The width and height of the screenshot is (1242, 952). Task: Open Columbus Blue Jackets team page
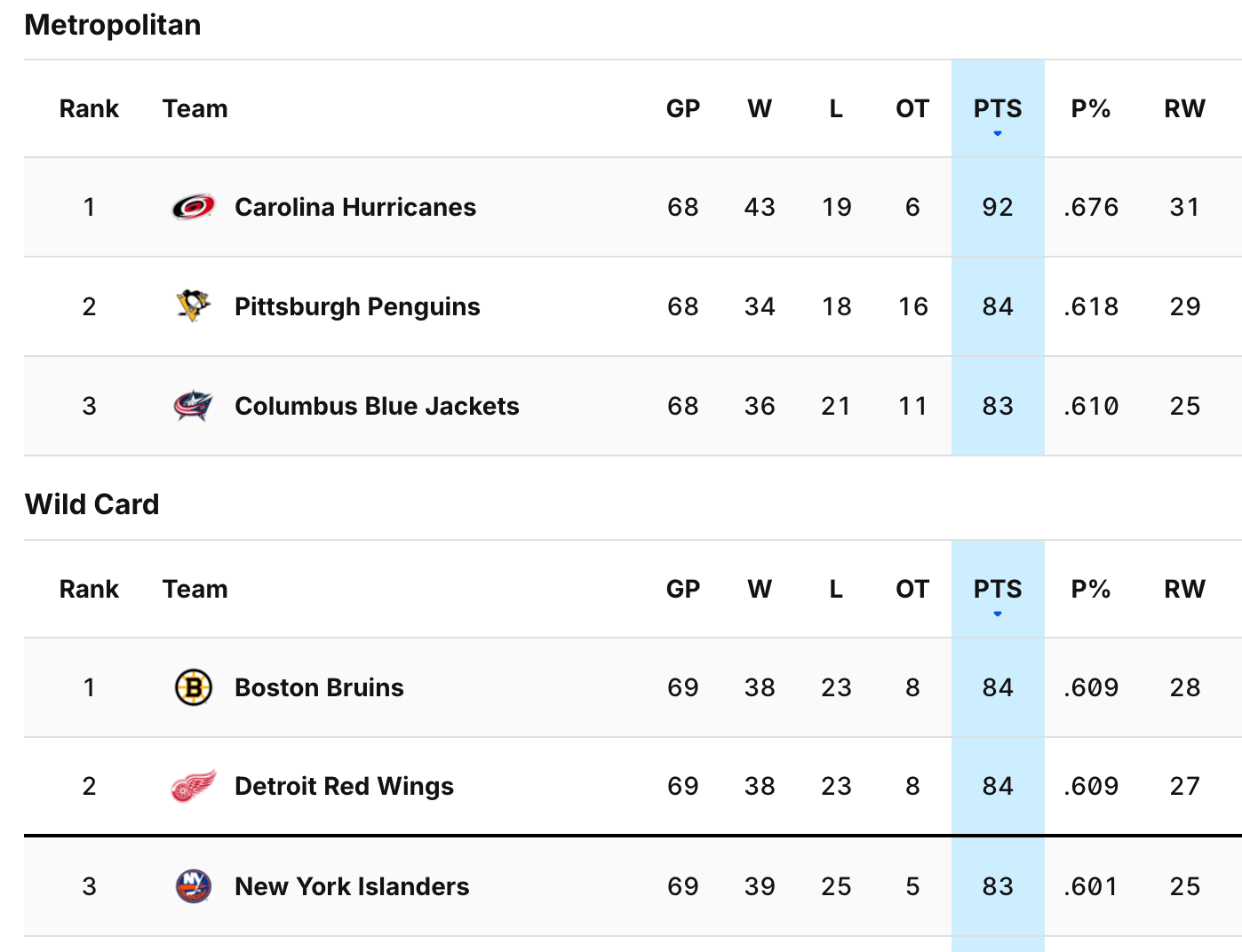coord(377,406)
